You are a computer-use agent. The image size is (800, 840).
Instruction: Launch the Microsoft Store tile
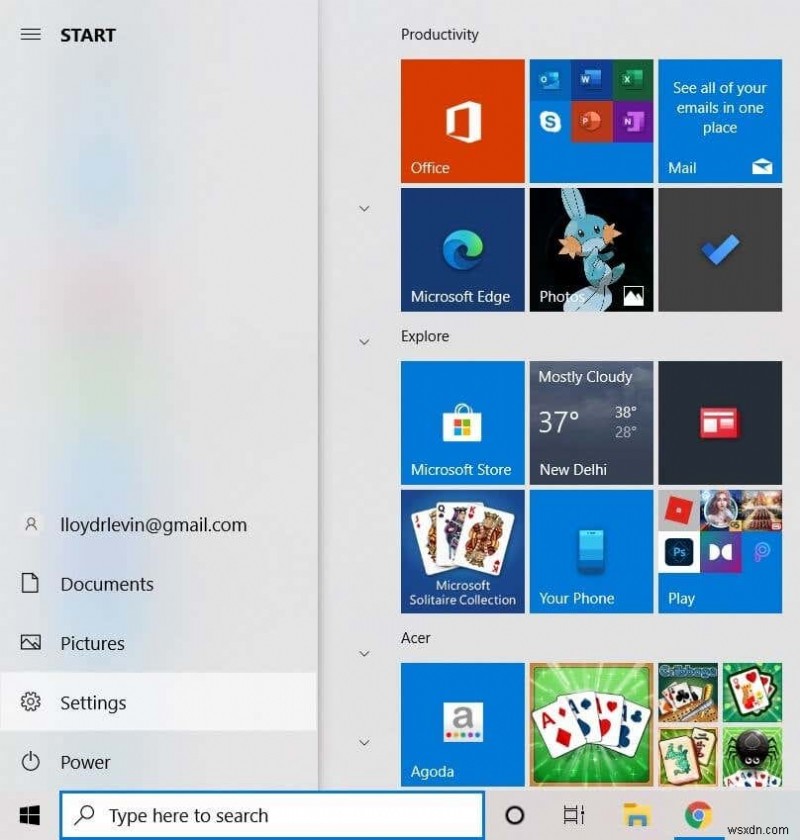[x=461, y=422]
